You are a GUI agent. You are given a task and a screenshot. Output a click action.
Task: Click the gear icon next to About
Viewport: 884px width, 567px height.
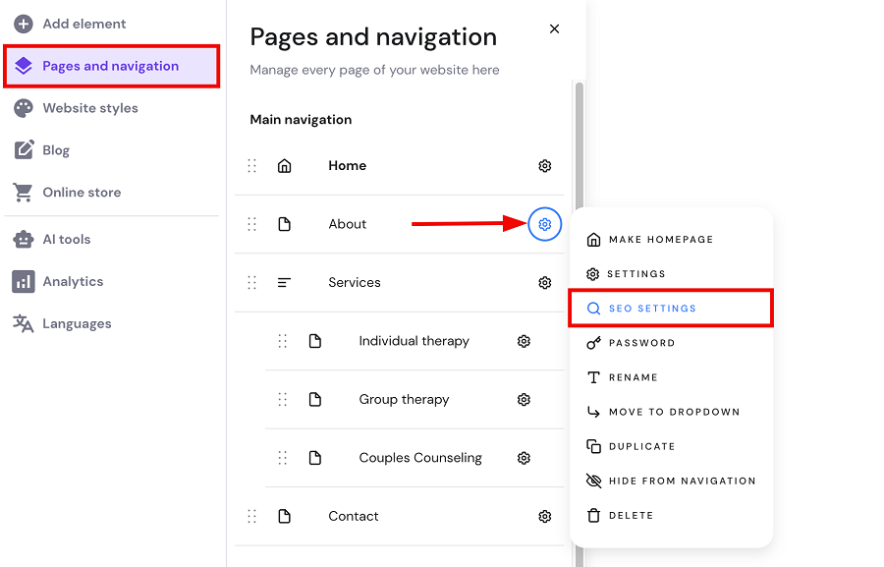[545, 224]
